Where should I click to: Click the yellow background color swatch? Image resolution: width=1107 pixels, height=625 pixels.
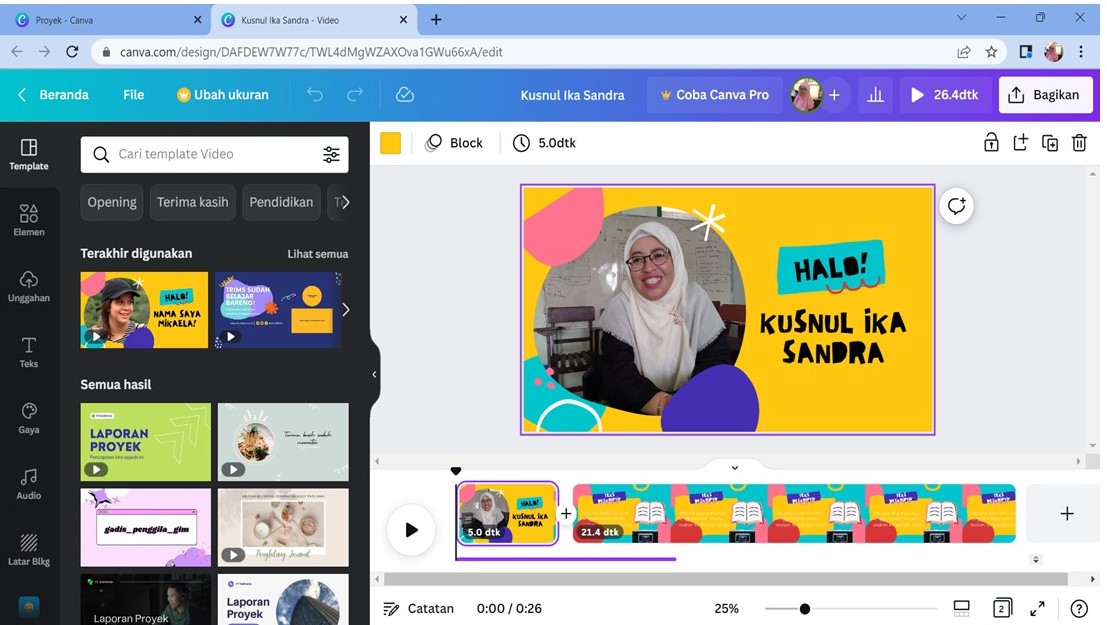point(391,143)
